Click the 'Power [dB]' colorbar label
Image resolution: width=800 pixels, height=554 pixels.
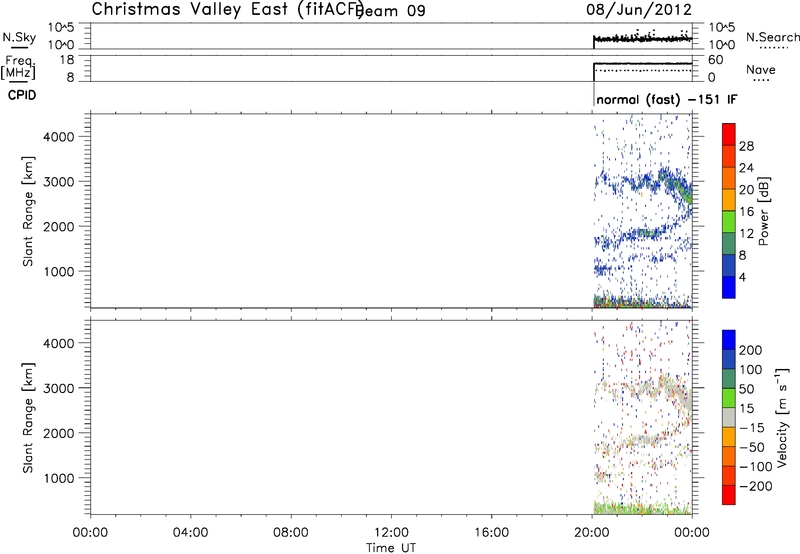click(x=763, y=211)
